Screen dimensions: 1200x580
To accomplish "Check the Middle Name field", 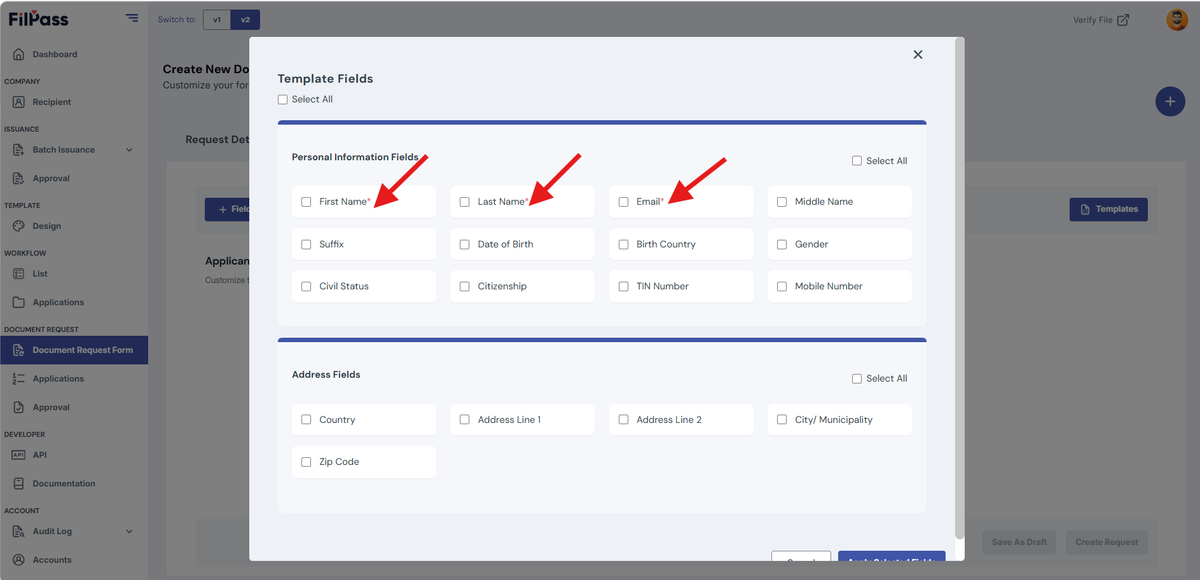I will click(x=782, y=202).
